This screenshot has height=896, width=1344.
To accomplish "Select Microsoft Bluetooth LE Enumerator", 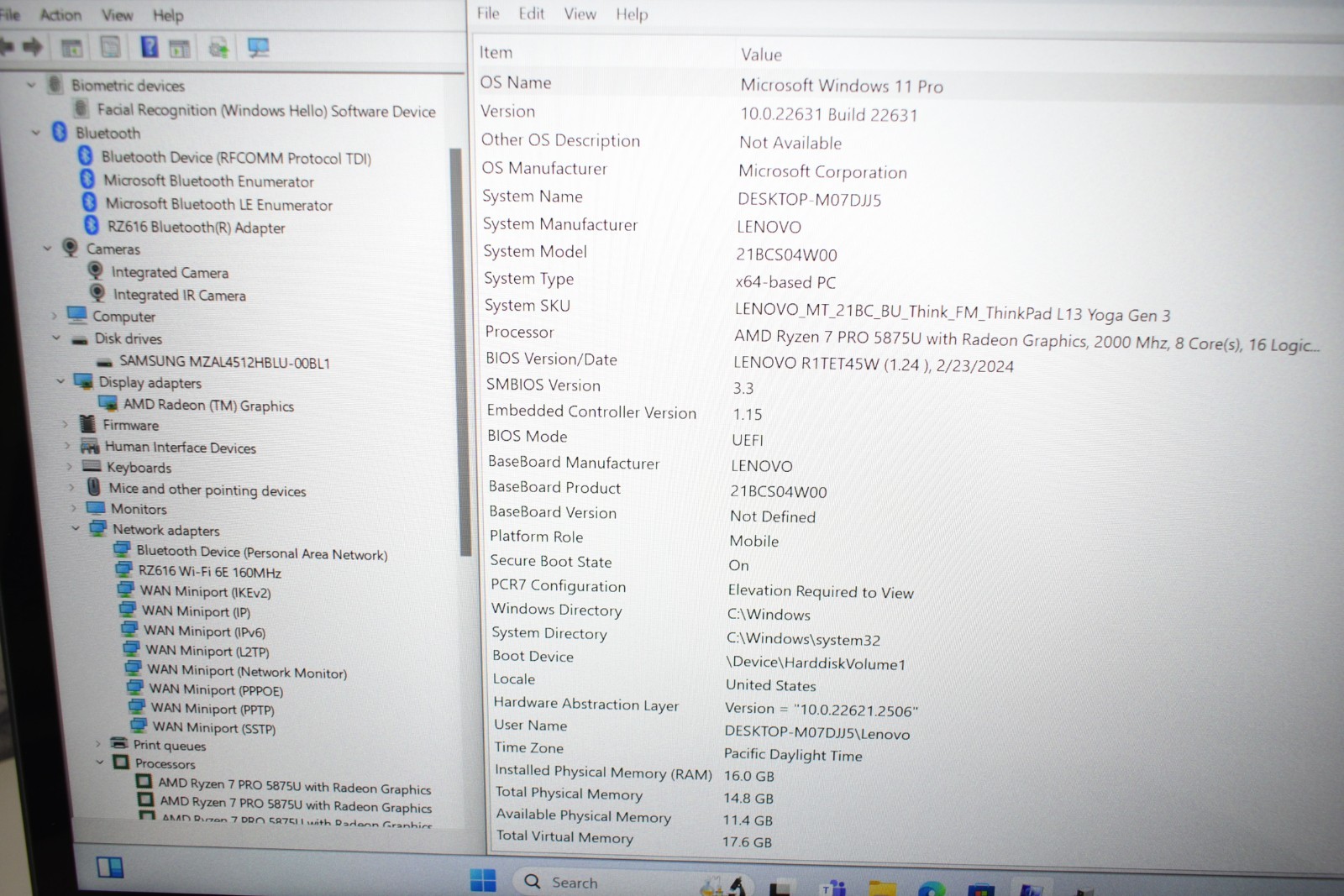I will point(218,204).
